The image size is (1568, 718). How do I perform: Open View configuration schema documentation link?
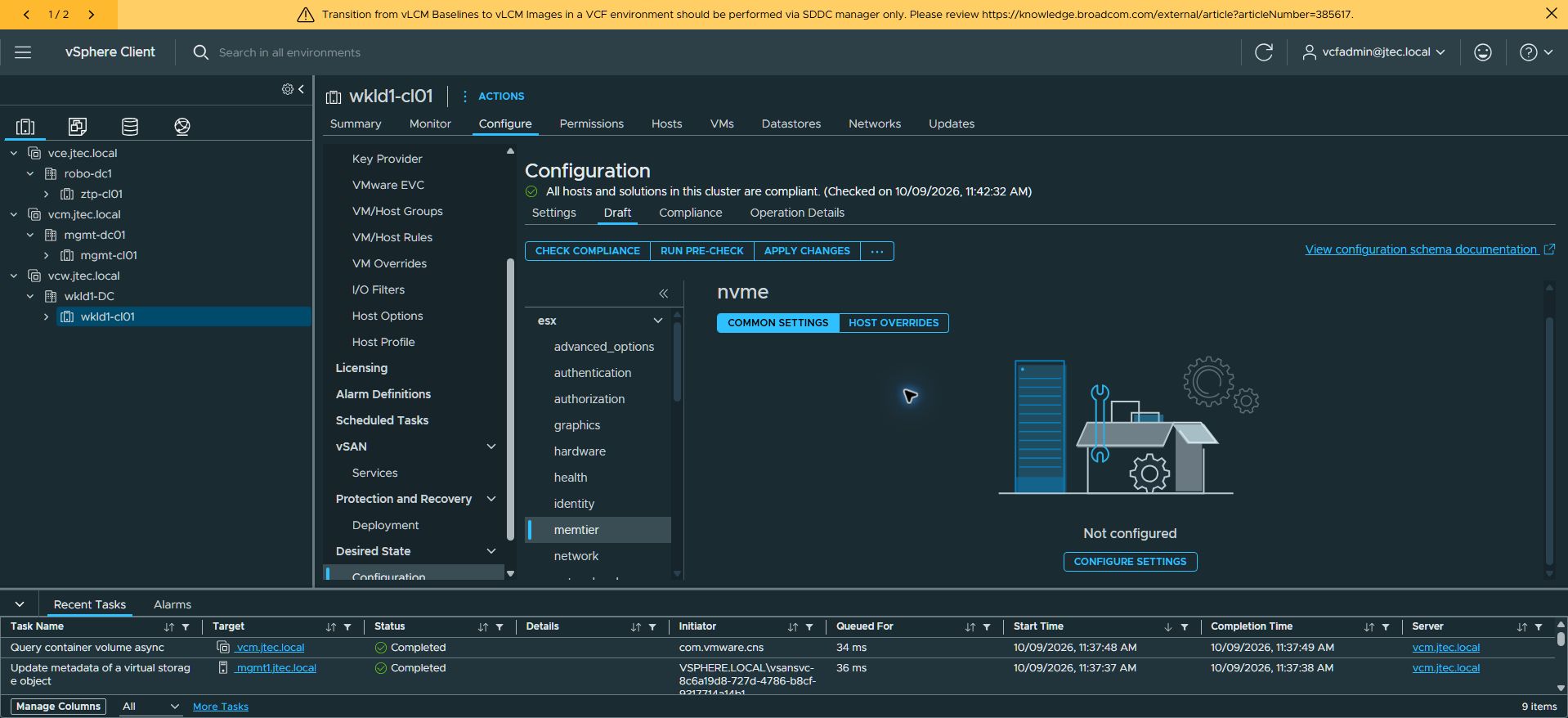coord(1430,249)
